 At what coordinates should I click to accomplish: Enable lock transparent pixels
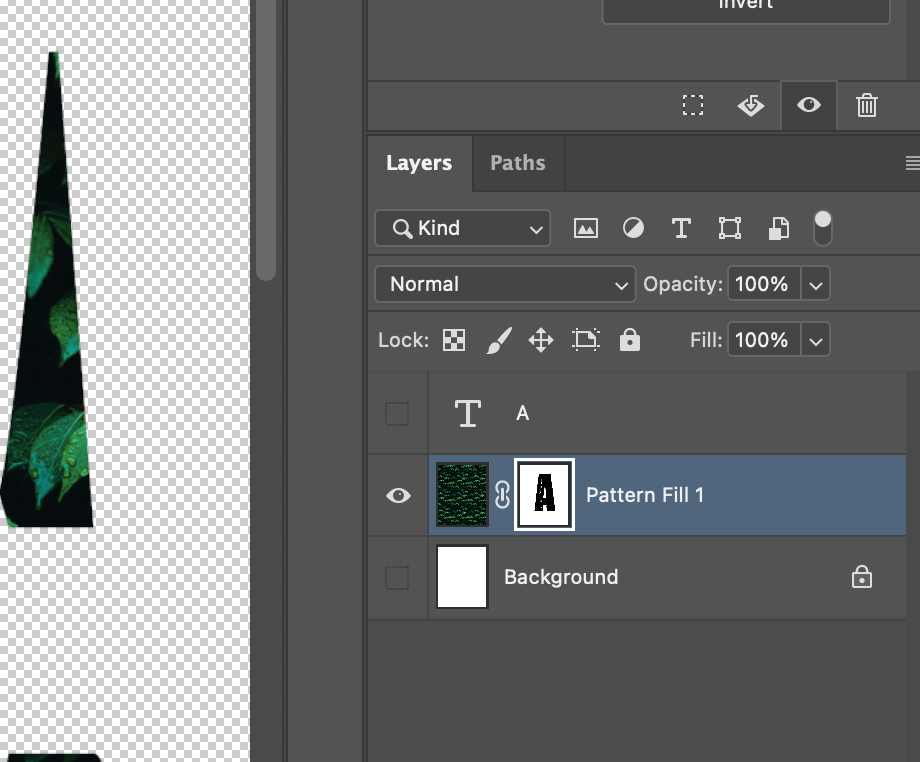453,340
